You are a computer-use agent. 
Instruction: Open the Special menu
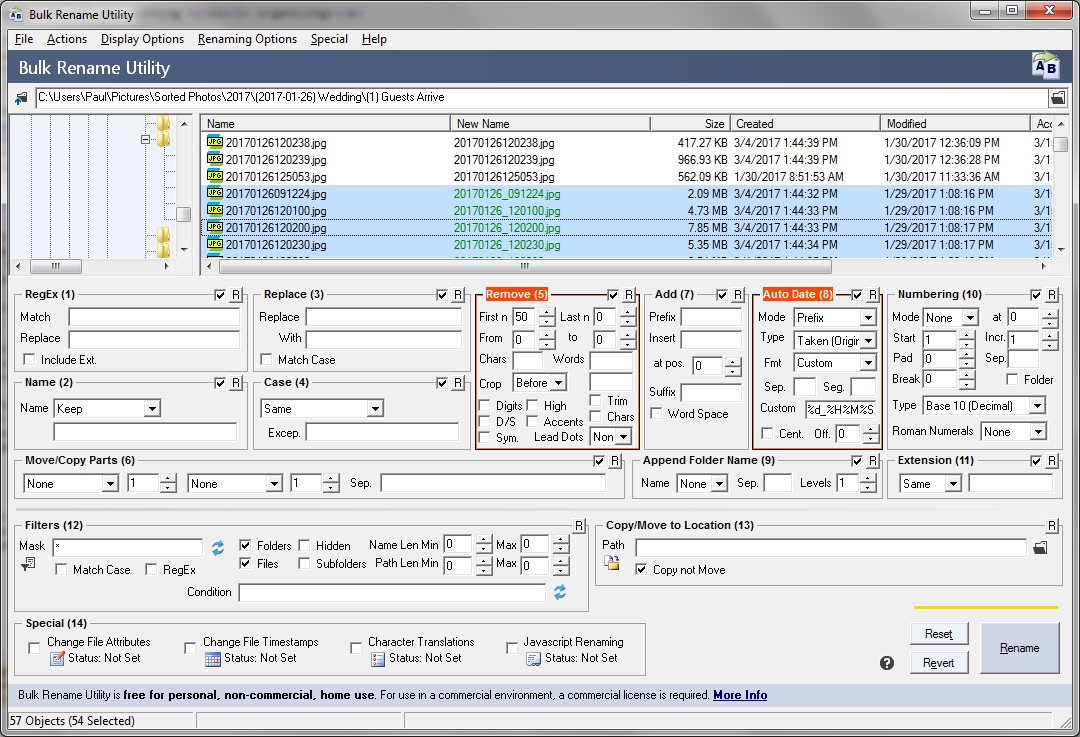coord(329,39)
